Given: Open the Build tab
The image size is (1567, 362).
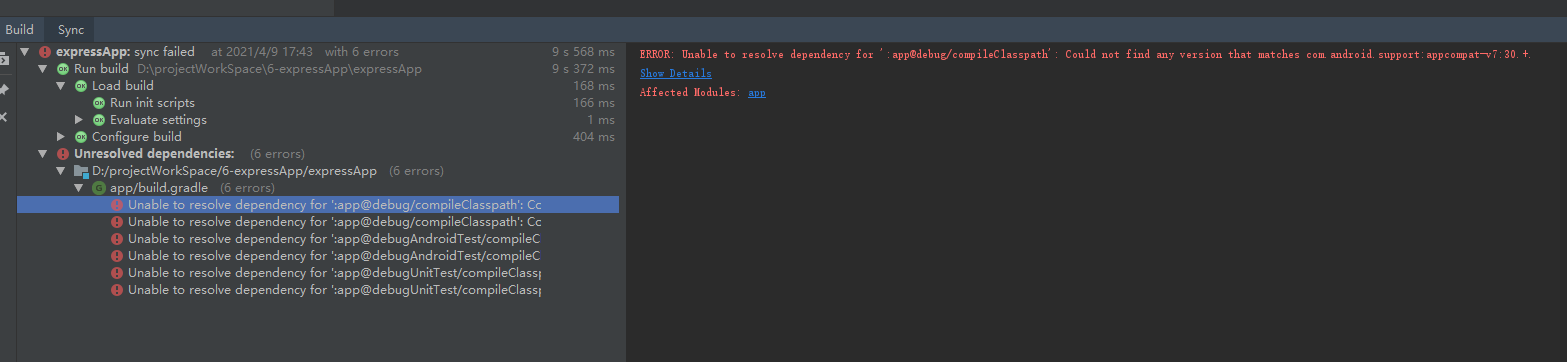Looking at the screenshot, I should (x=19, y=30).
